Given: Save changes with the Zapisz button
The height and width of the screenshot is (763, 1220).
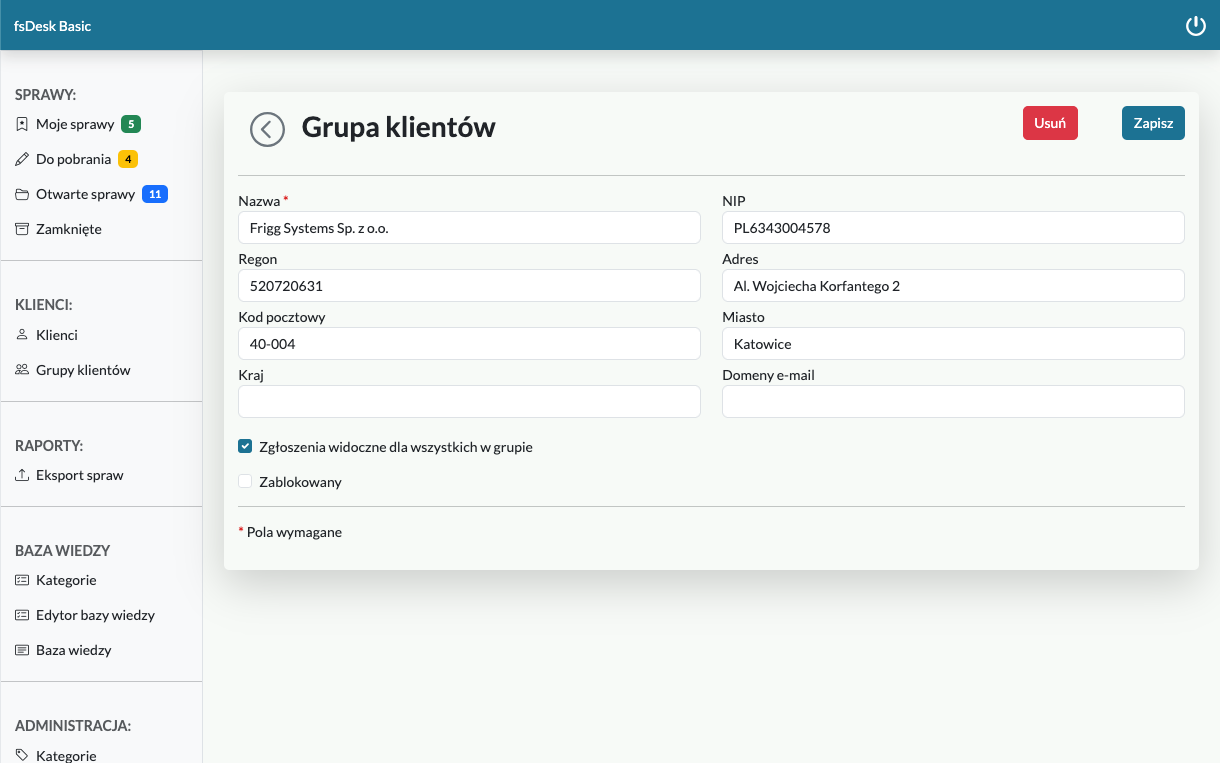Looking at the screenshot, I should pos(1152,123).
